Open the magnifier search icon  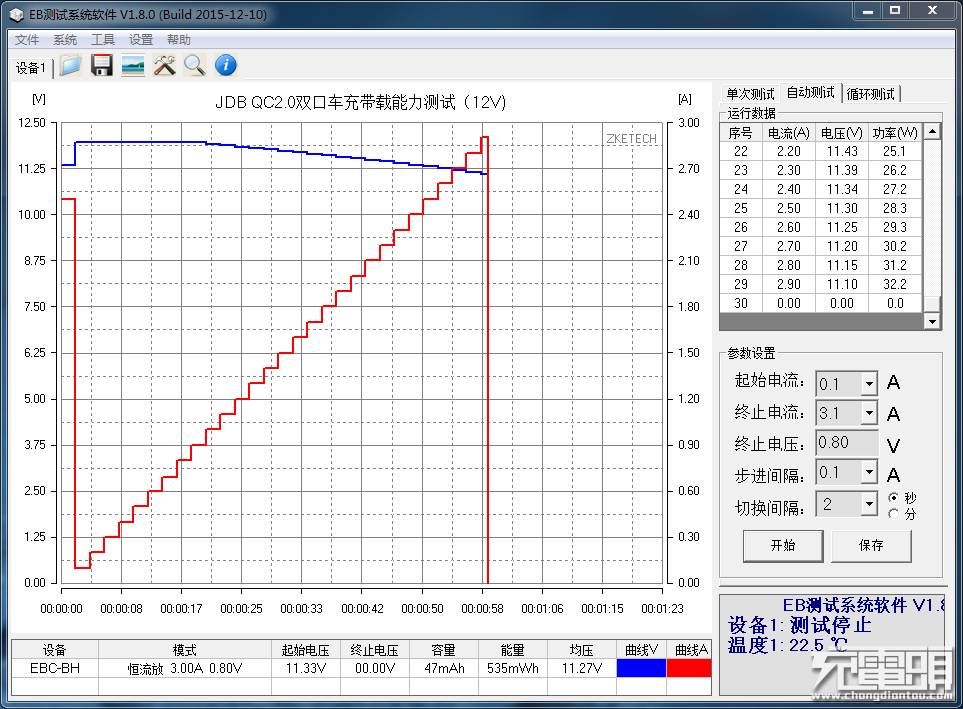[195, 65]
